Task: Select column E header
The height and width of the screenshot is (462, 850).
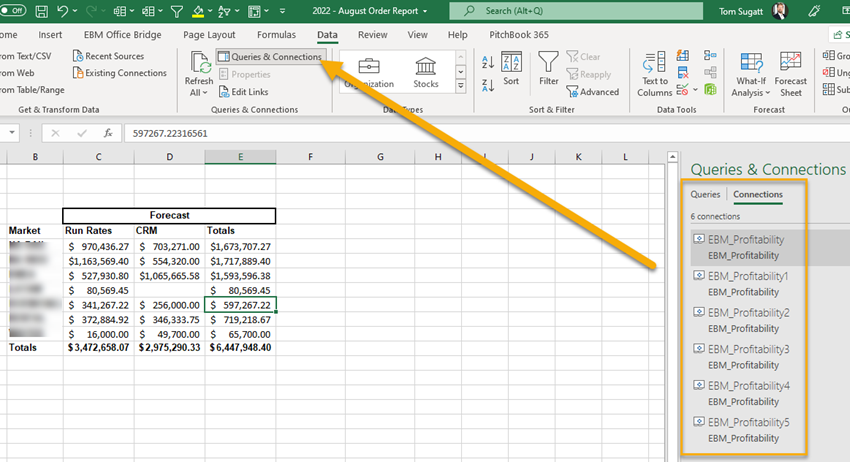Action: pos(240,157)
